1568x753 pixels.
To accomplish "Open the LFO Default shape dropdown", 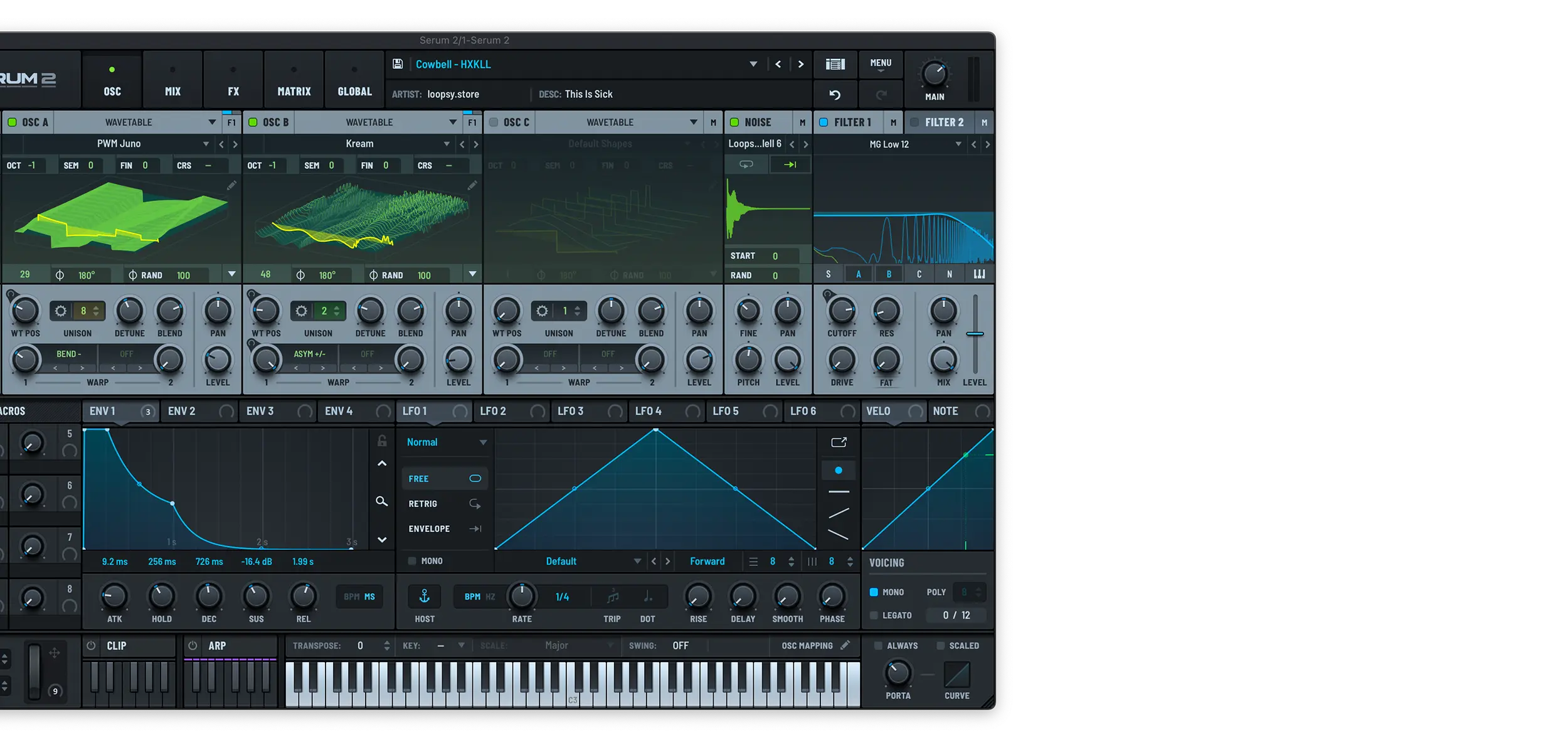I will 637,561.
